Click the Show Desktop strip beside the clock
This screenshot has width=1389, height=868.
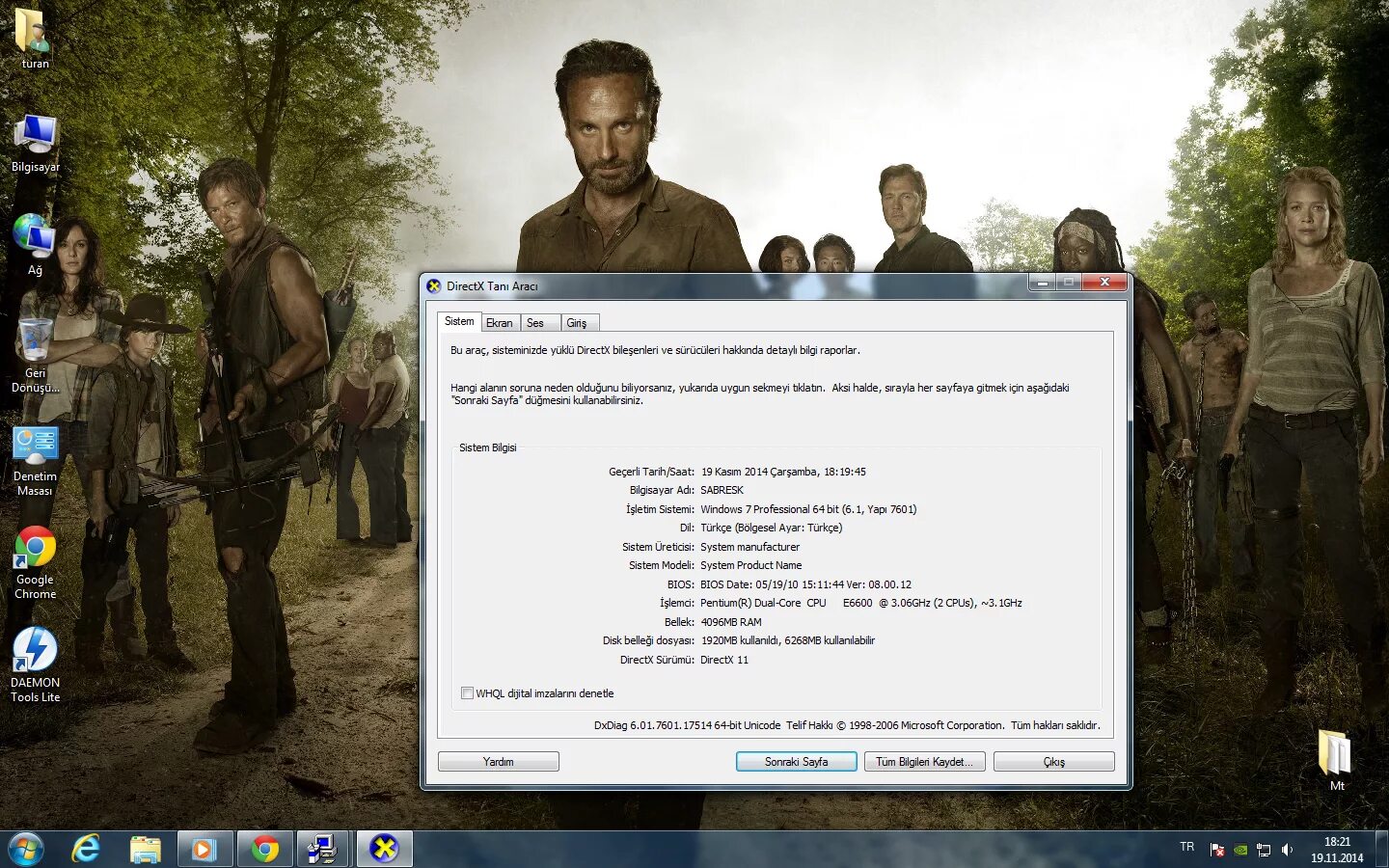click(1381, 849)
